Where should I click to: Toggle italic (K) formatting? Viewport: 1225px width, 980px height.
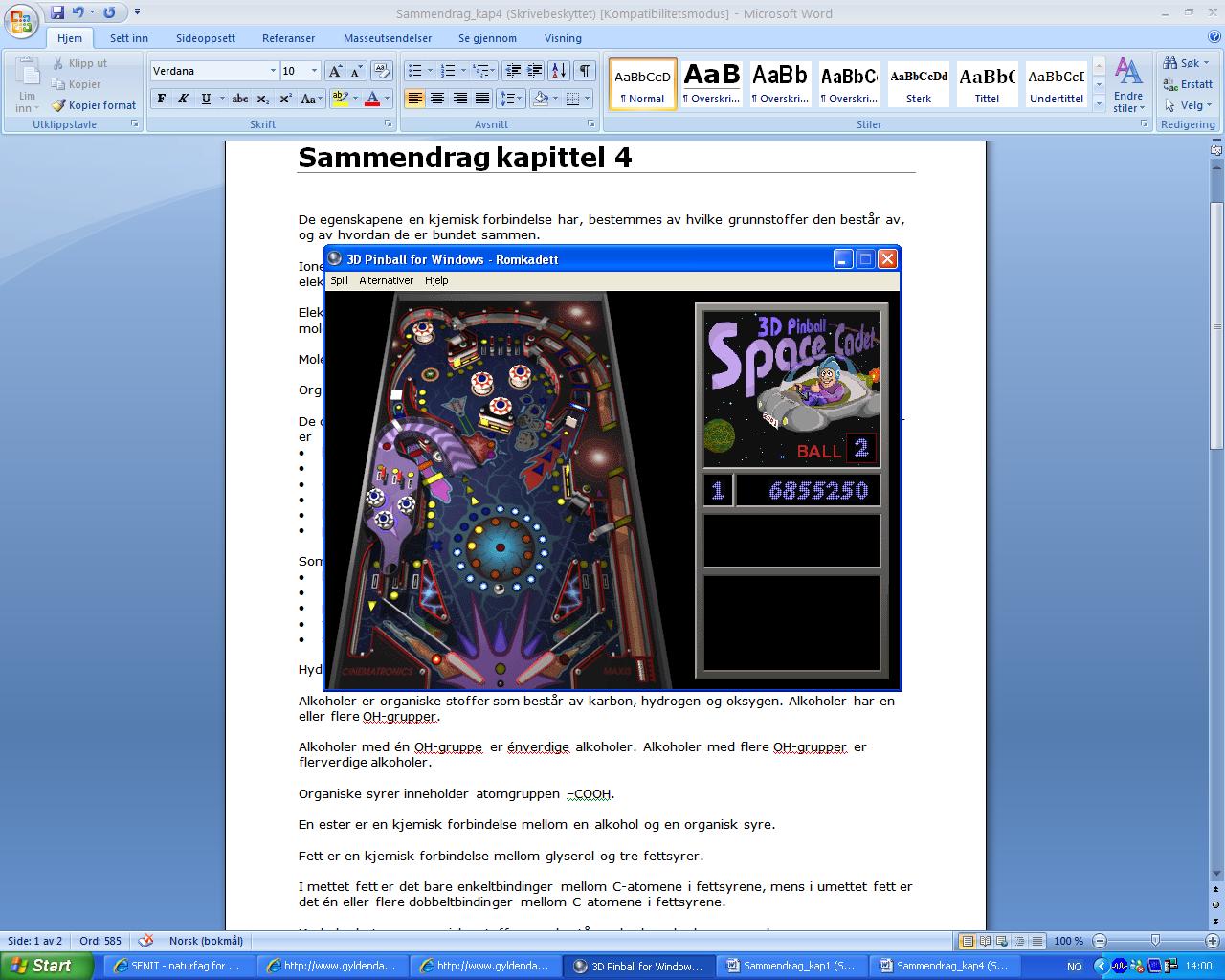click(x=182, y=99)
